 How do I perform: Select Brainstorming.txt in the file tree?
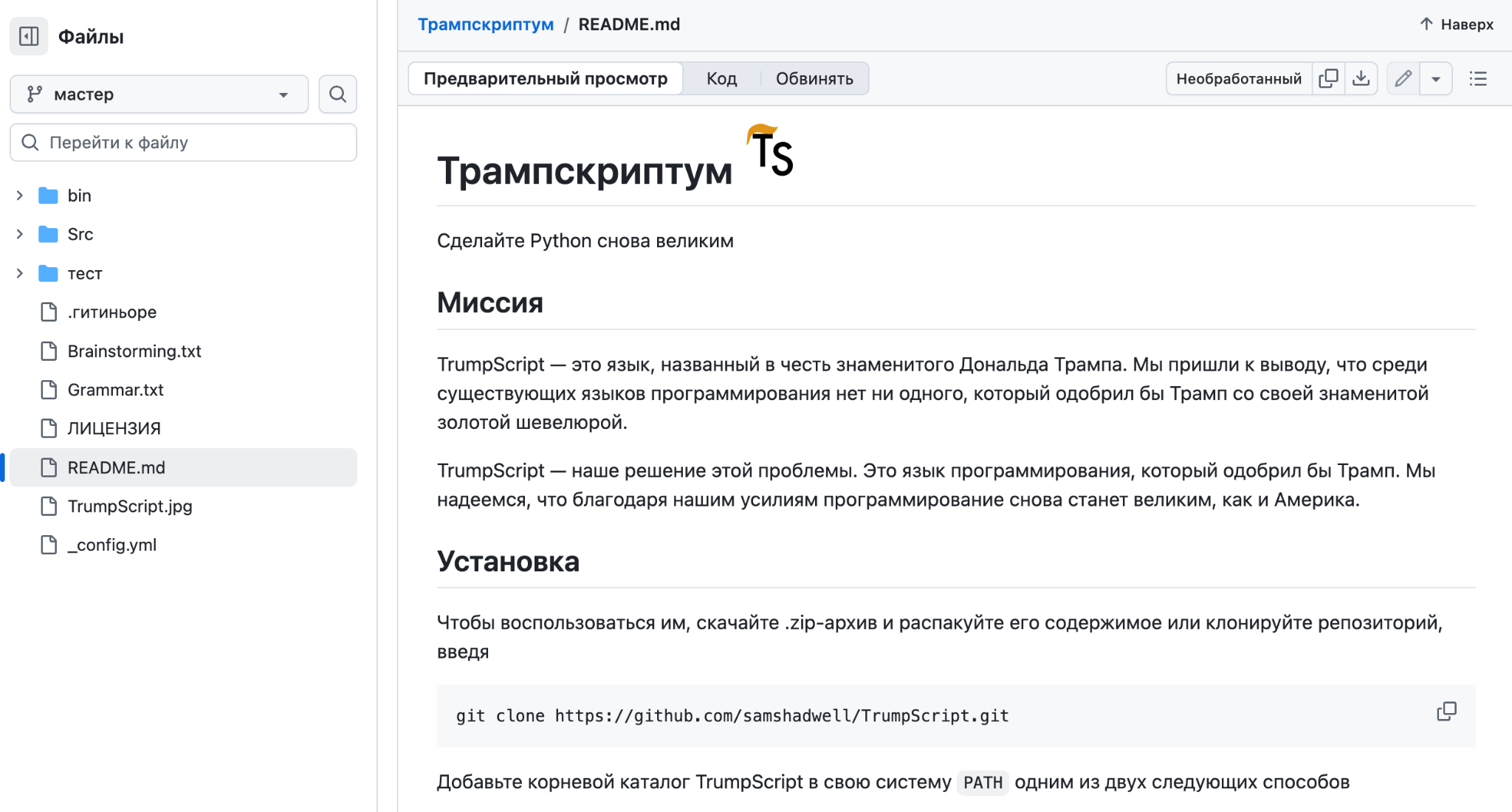134,351
